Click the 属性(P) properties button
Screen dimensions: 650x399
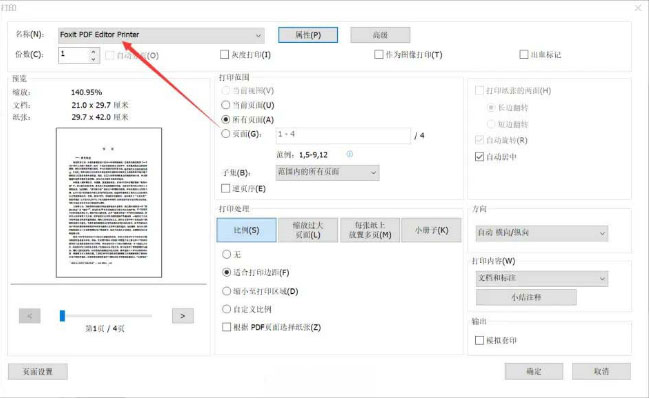click(x=308, y=35)
